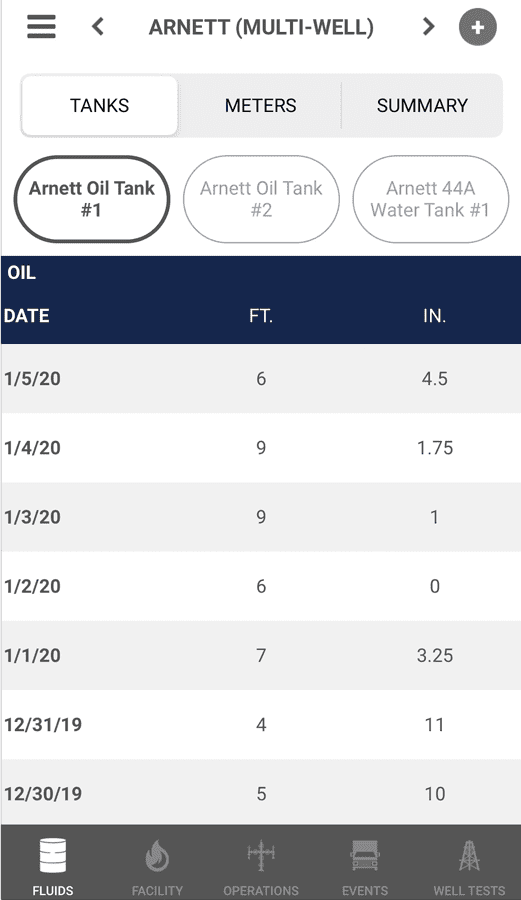Tap the ARNETT (MULTI-WELL) title

pyautogui.click(x=261, y=27)
